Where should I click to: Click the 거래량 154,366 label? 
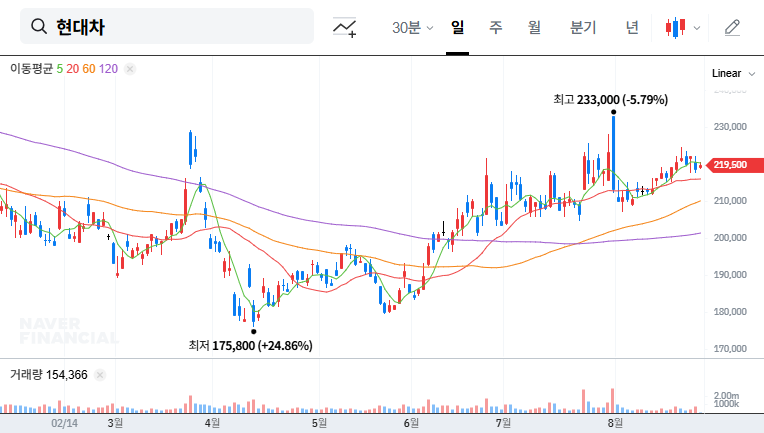coord(49,375)
